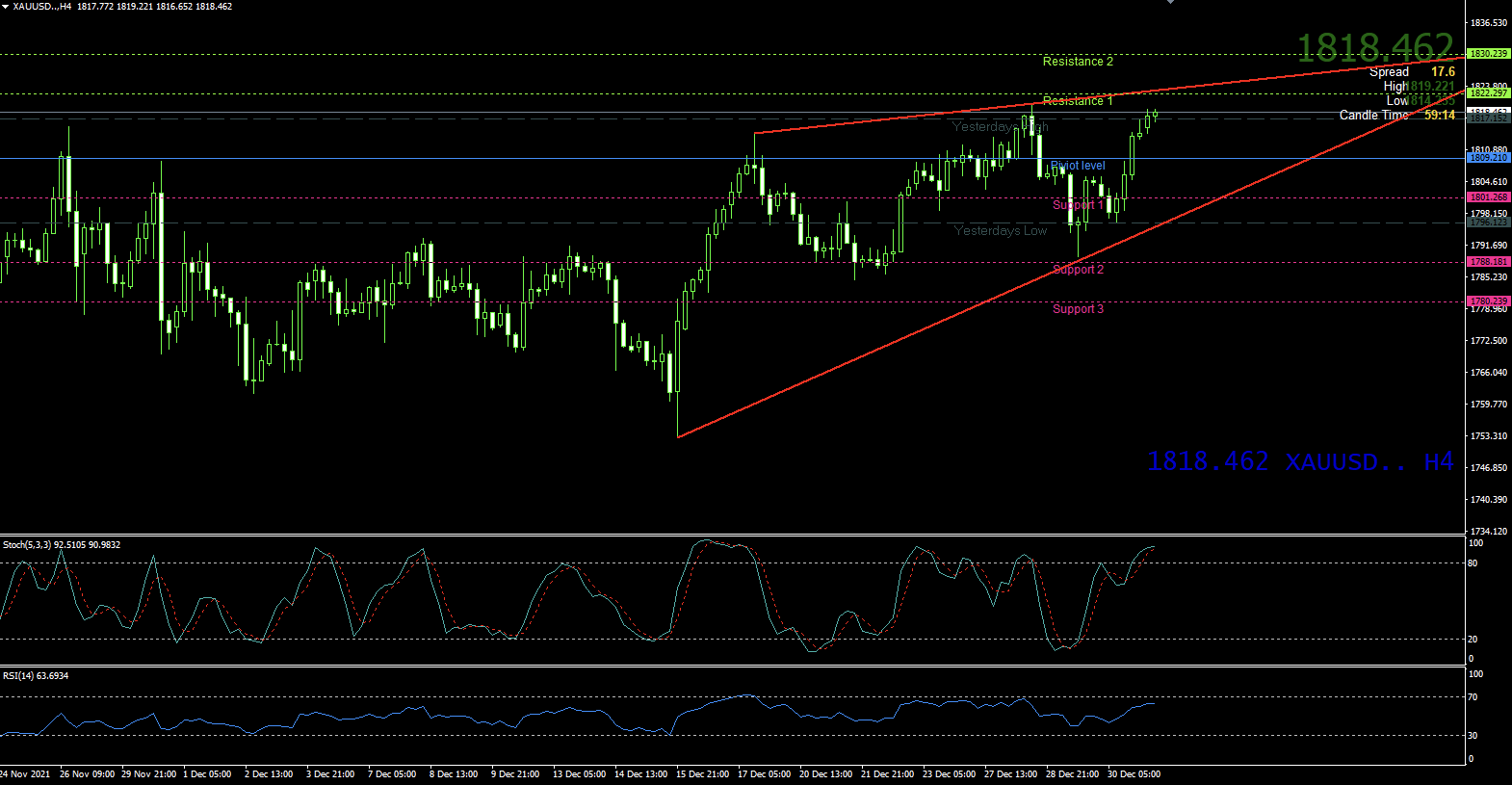Select the Support 1 label
This screenshot has height=785, width=1512.
coord(1078,205)
